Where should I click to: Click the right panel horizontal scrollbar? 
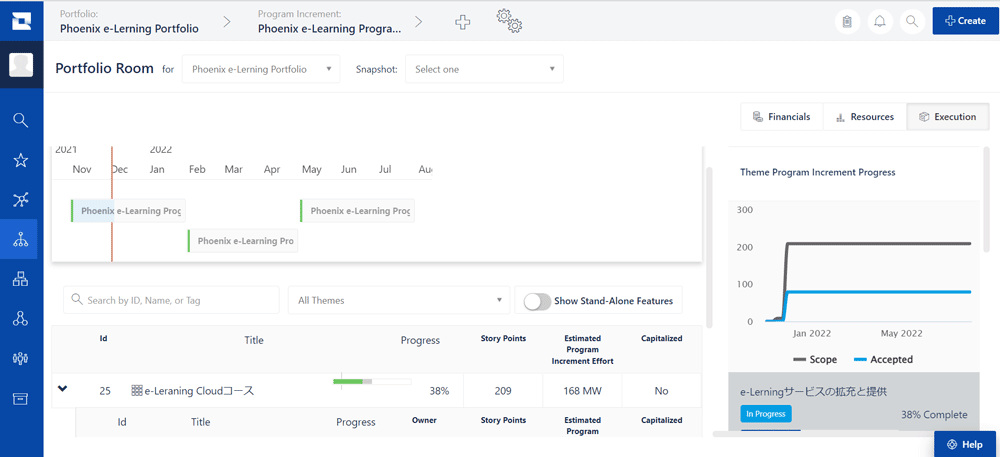(x=823, y=434)
